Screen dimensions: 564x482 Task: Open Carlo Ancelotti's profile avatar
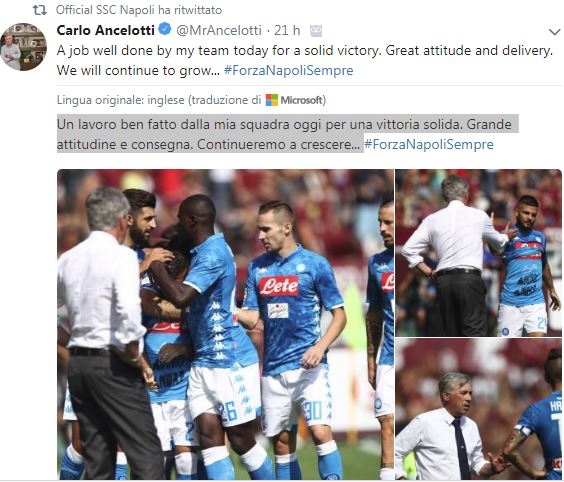point(23,47)
